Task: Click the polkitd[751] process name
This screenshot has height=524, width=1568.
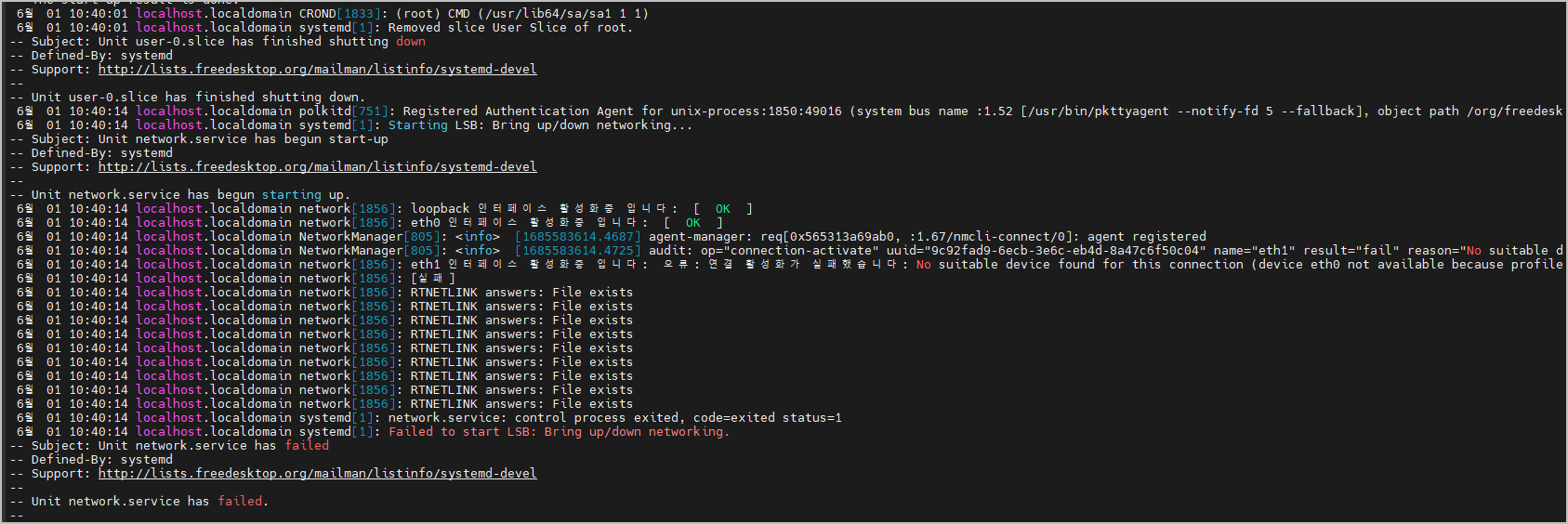Action: (x=343, y=111)
